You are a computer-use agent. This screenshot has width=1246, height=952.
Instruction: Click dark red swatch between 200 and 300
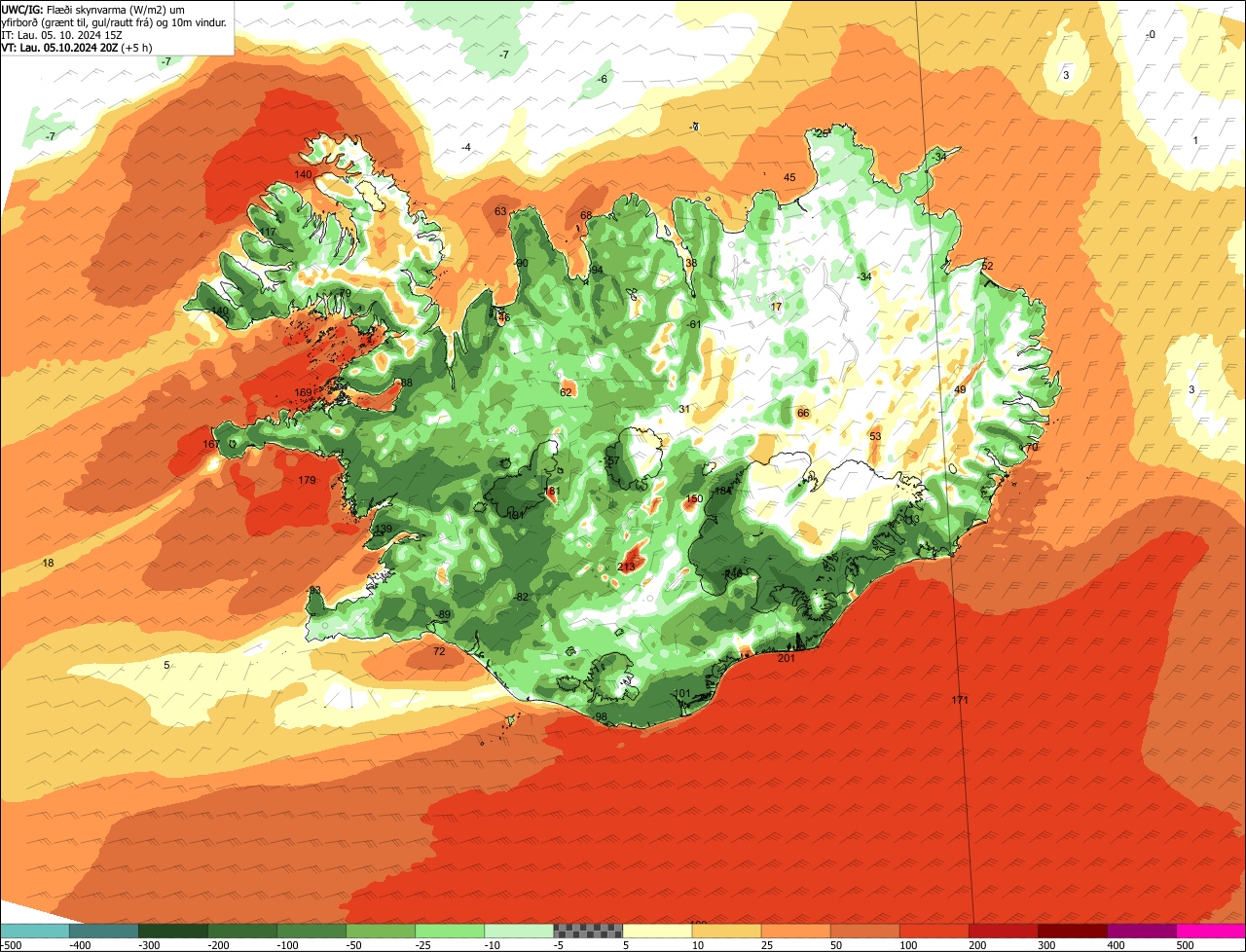click(x=1003, y=931)
